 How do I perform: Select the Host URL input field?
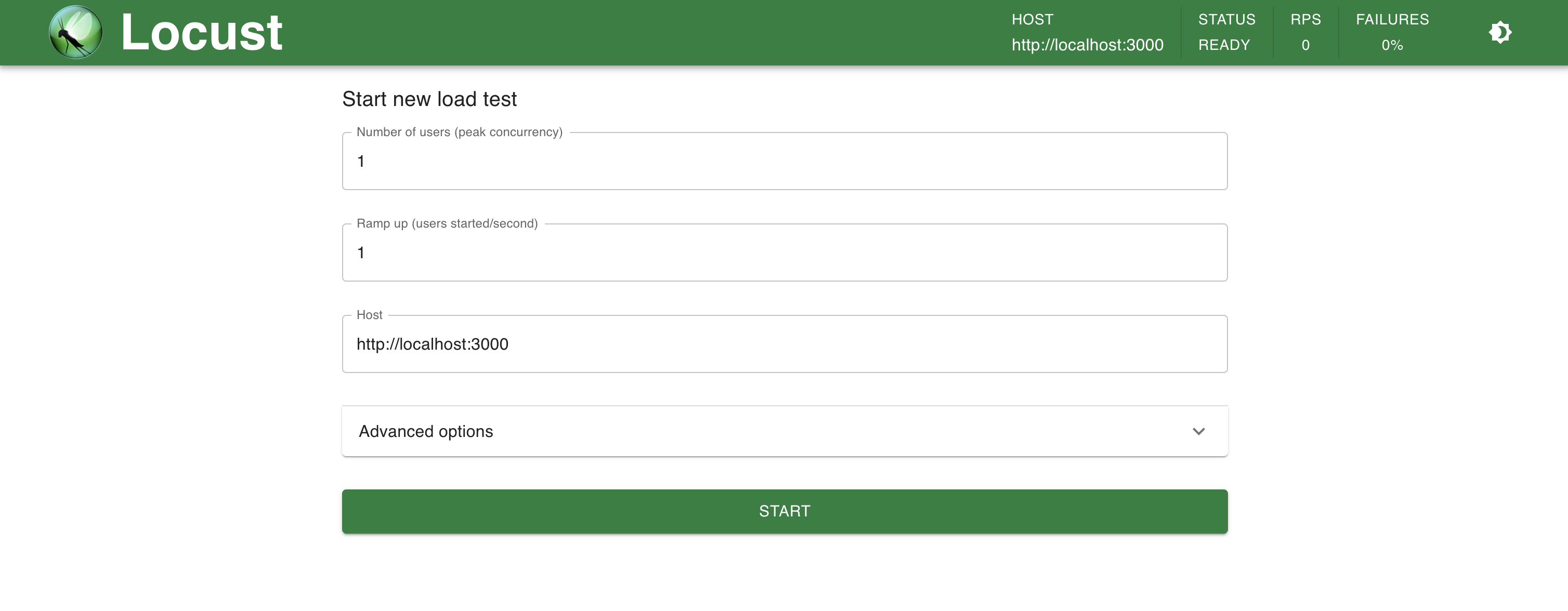(784, 344)
